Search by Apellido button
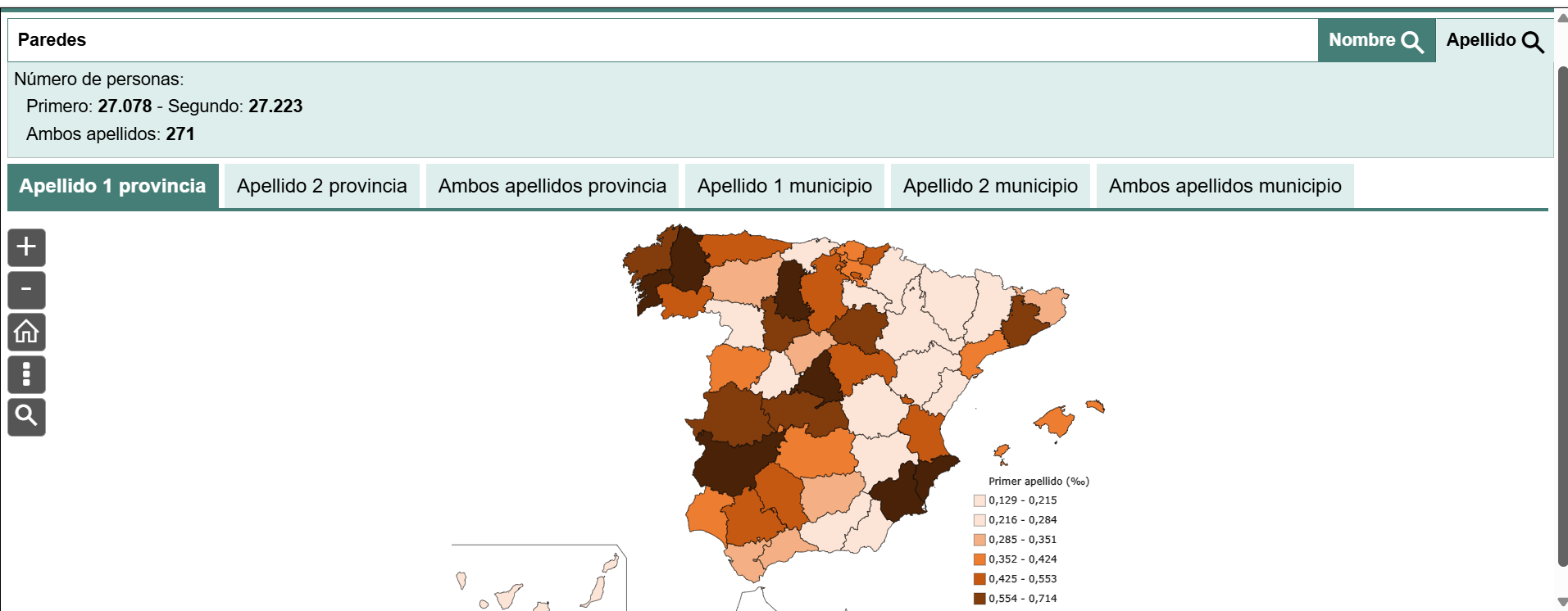Viewport: 1568px width, 611px height. point(1494,40)
